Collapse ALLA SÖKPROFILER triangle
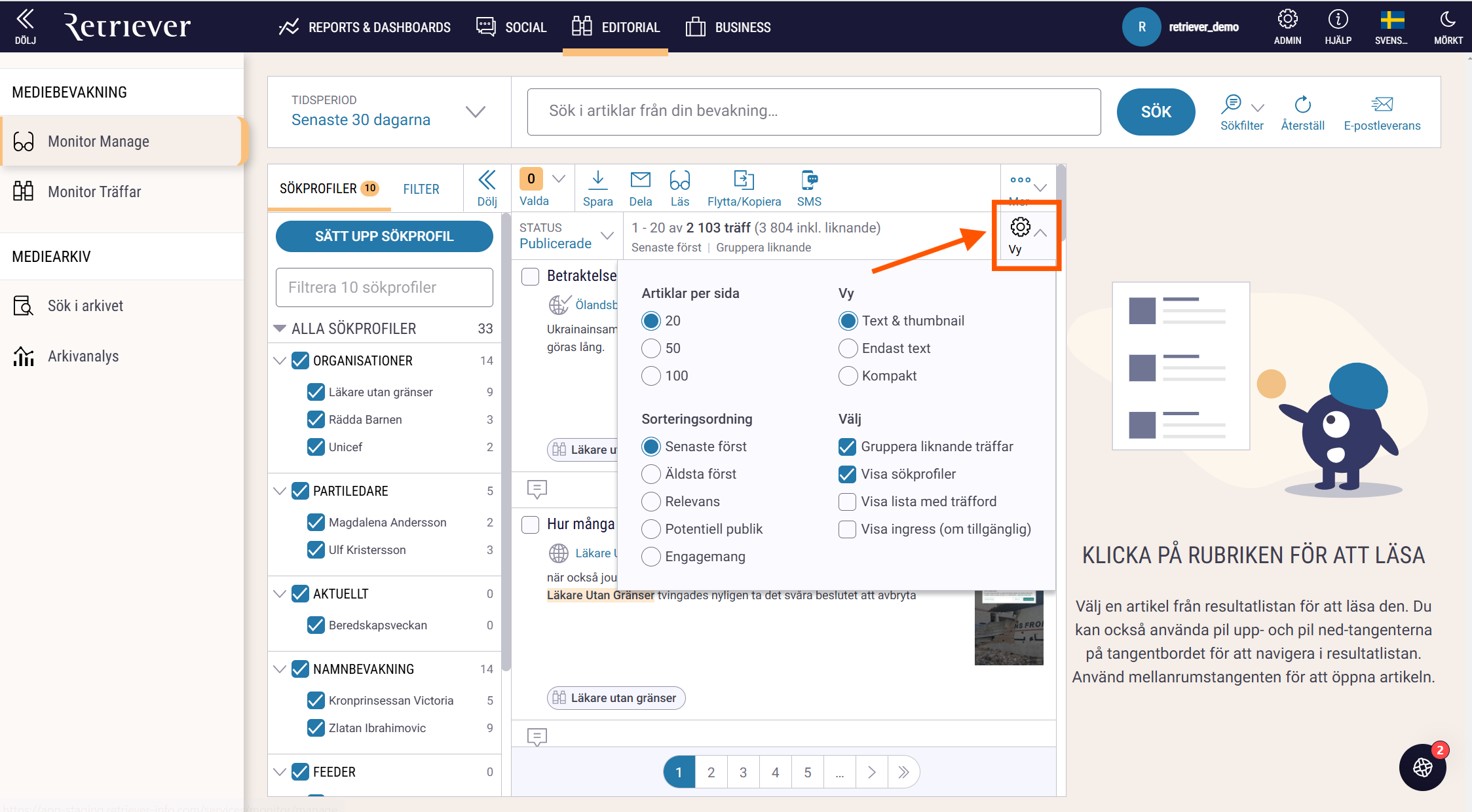This screenshot has height=812, width=1472. [280, 329]
